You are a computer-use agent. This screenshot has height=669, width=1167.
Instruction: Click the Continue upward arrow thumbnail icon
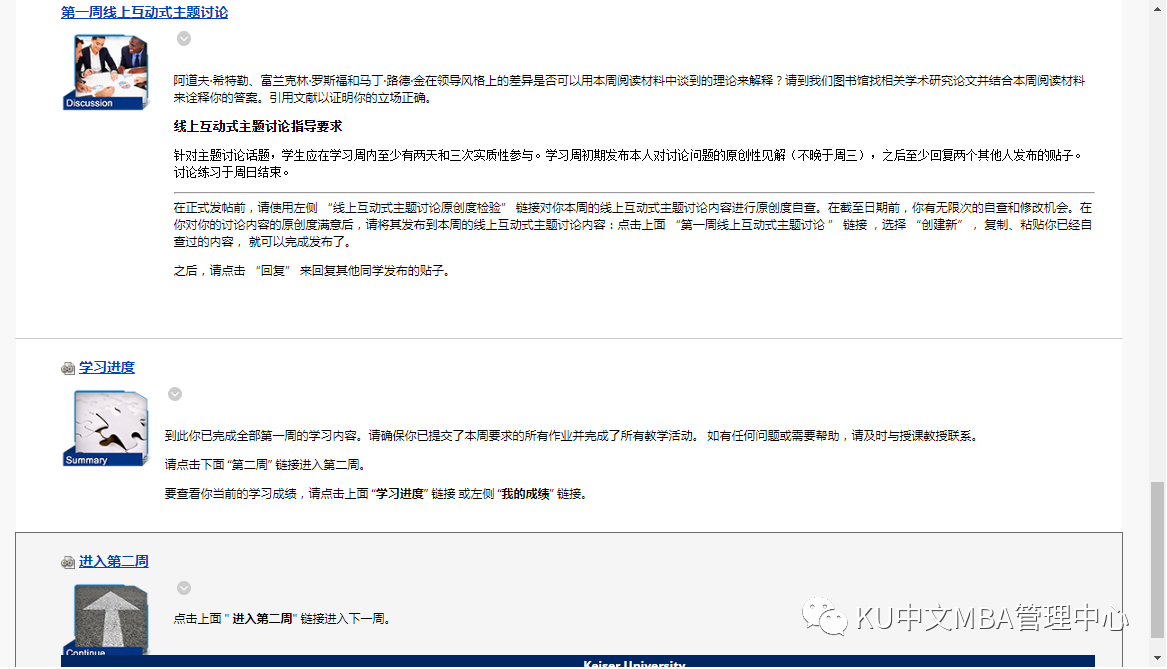click(x=110, y=615)
